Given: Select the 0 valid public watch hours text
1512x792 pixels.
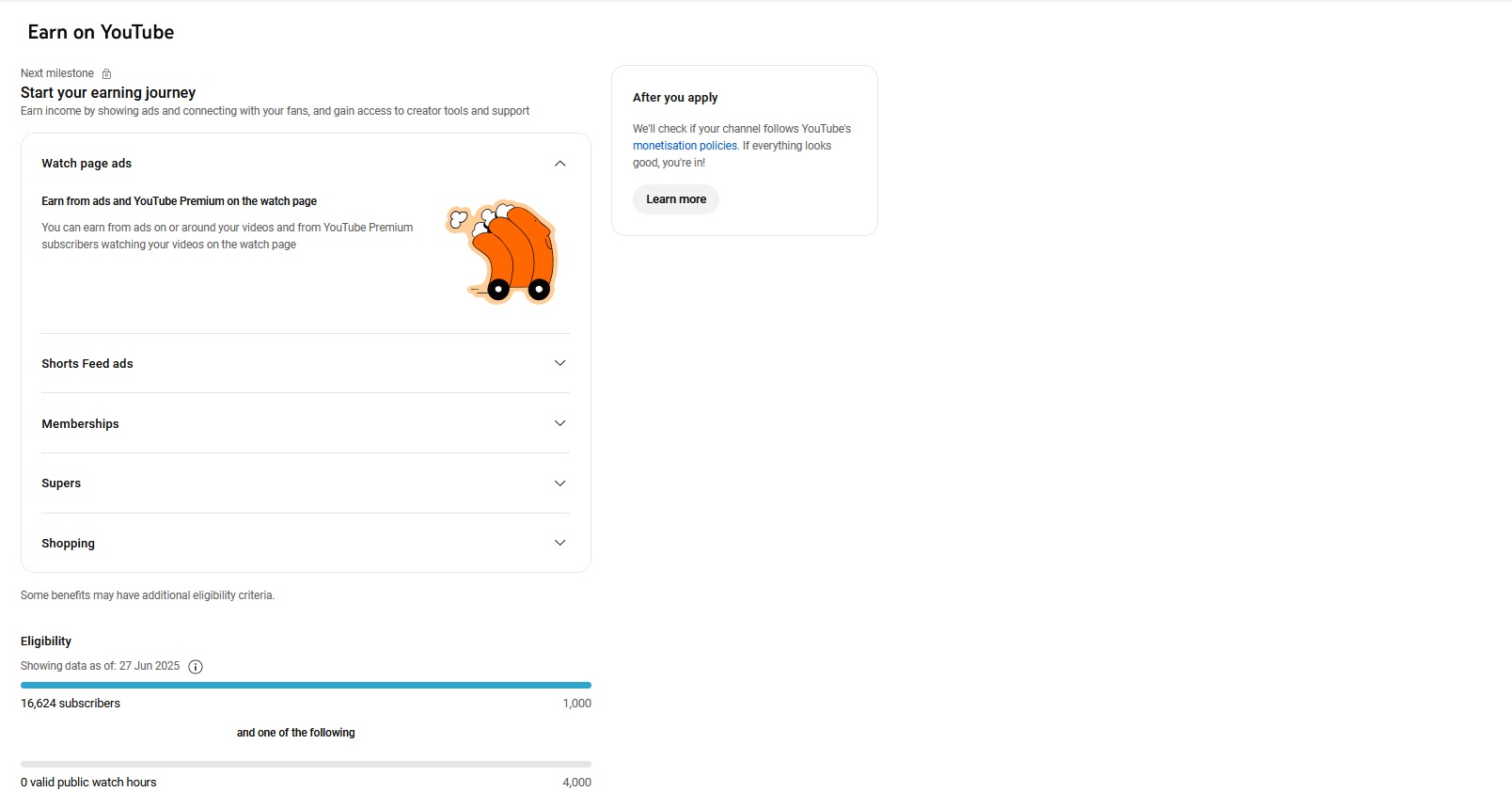Looking at the screenshot, I should [x=88, y=783].
